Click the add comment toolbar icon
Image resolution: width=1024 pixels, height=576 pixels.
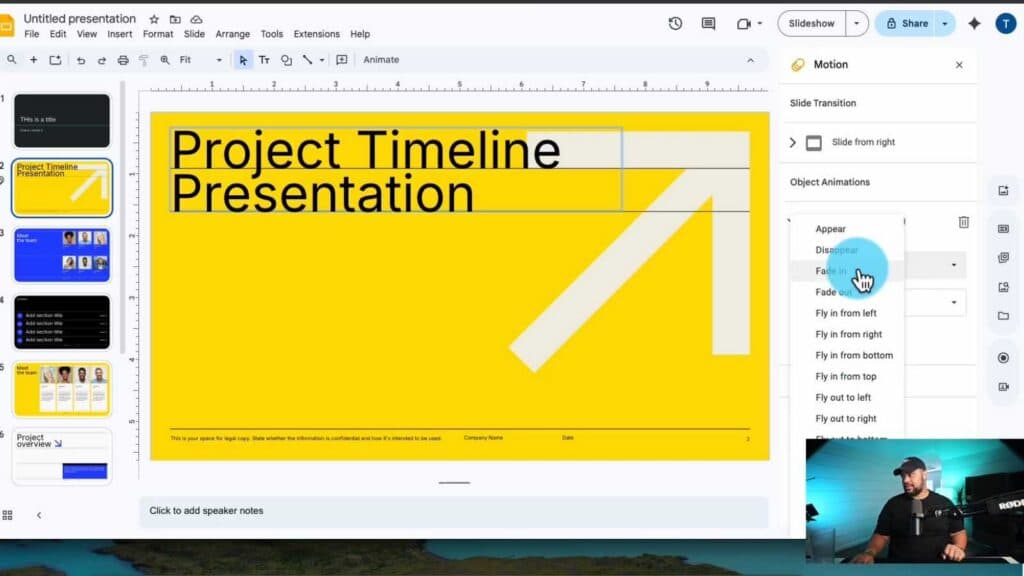(342, 60)
